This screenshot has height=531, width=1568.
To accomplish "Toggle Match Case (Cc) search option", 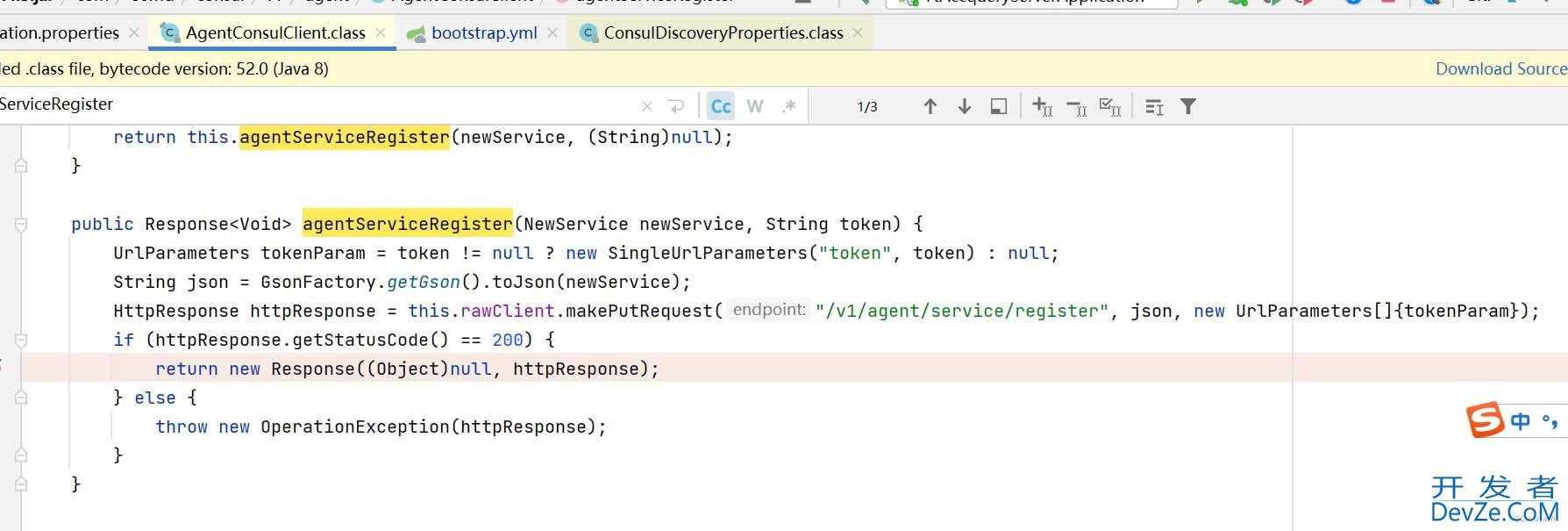I will 721,106.
